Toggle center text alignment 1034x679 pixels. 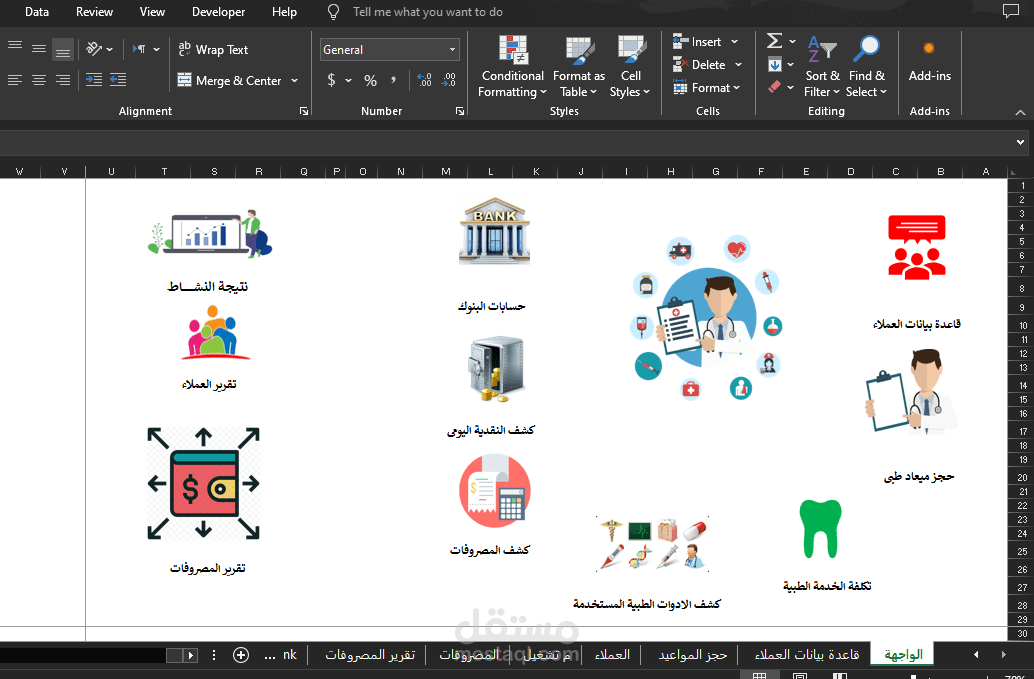coord(38,81)
